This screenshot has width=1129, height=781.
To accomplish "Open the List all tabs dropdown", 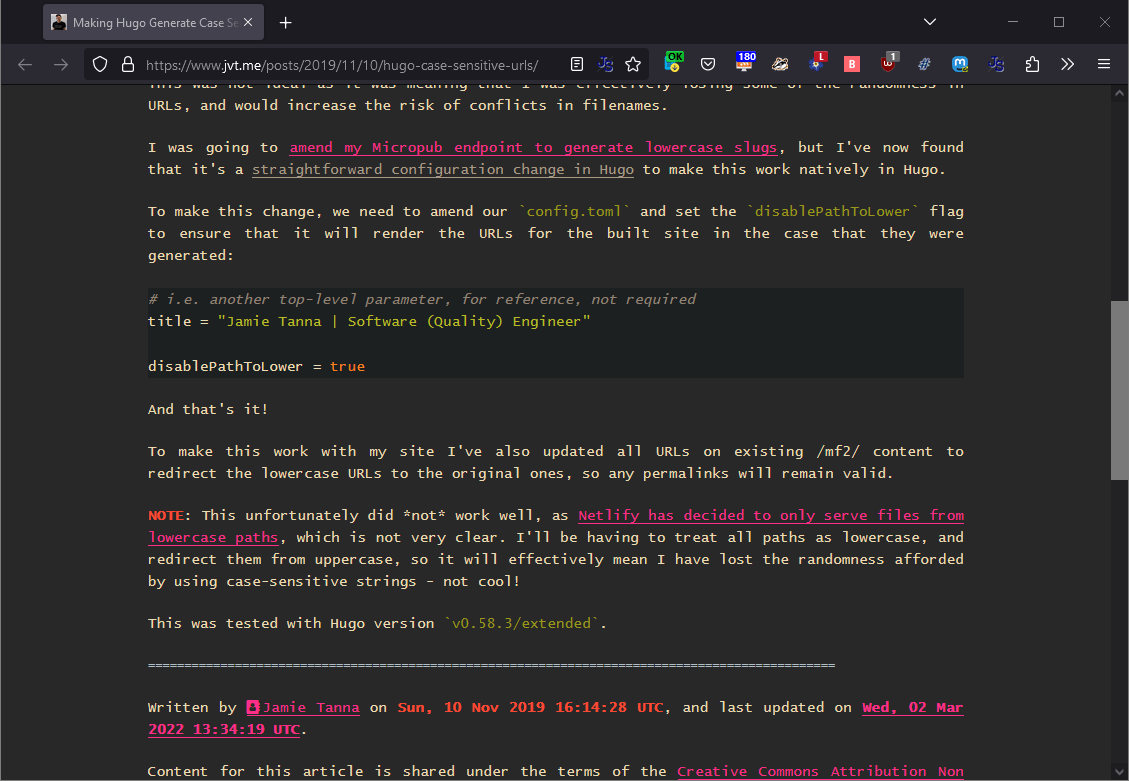I will (x=929, y=22).
